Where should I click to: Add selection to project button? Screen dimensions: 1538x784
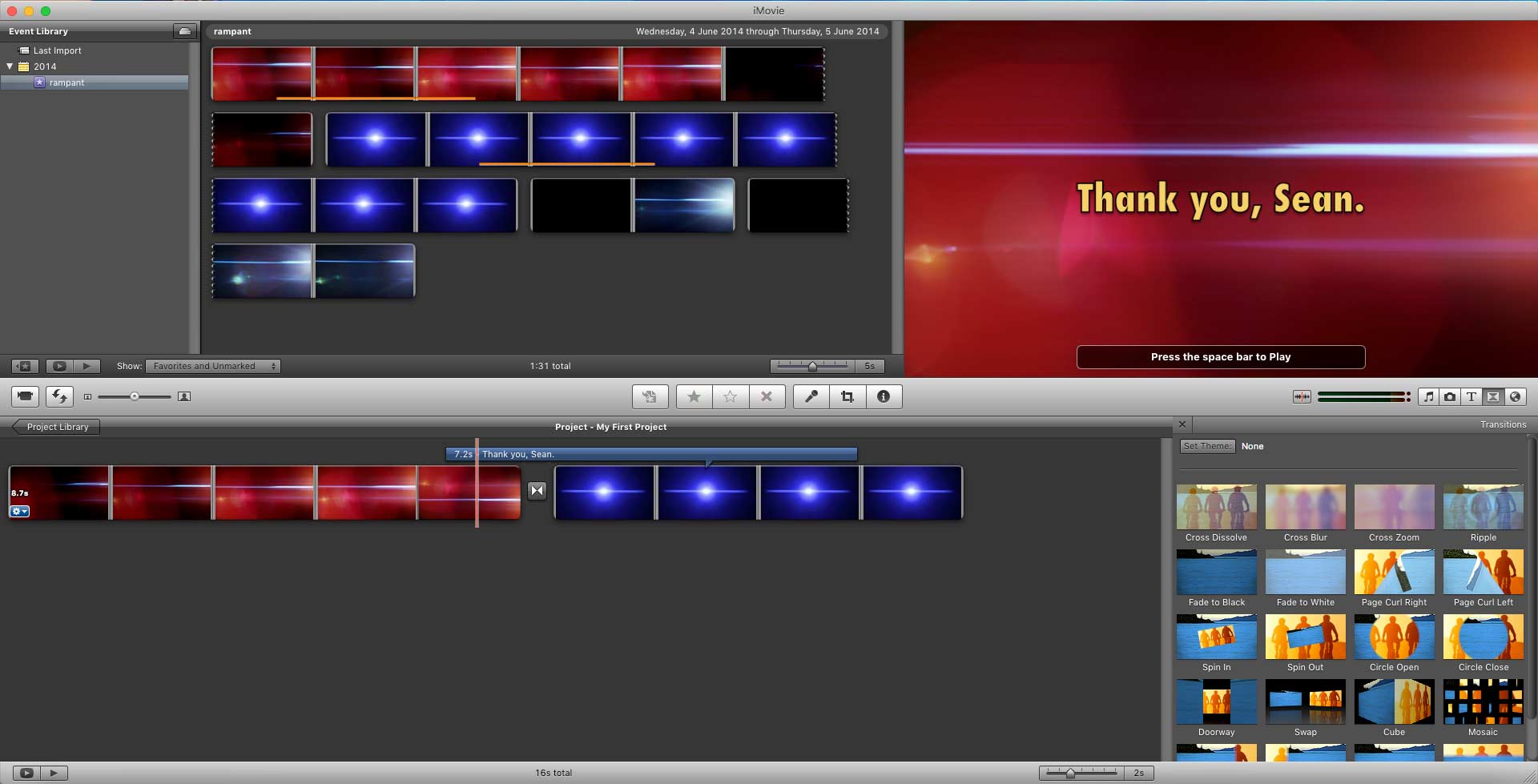click(x=650, y=396)
